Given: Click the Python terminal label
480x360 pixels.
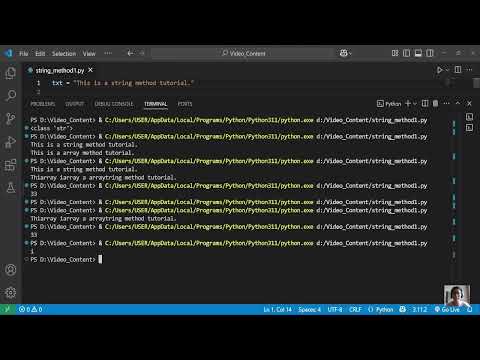Looking at the screenshot, I should point(389,104).
